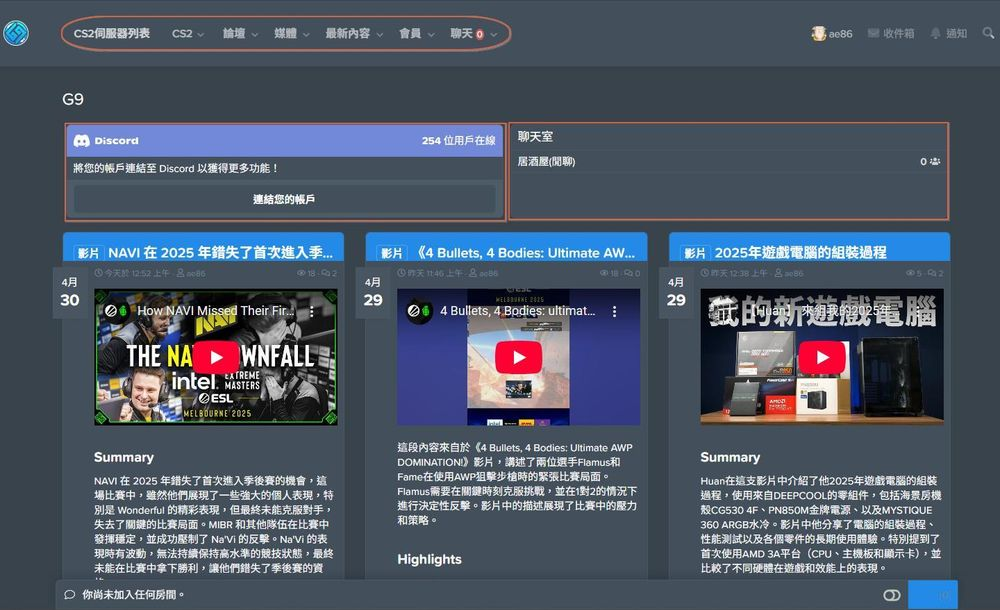Screen dimensions: 1000x610
Task: Click the 連結您的帳戶 button
Action: [x=284, y=199]
